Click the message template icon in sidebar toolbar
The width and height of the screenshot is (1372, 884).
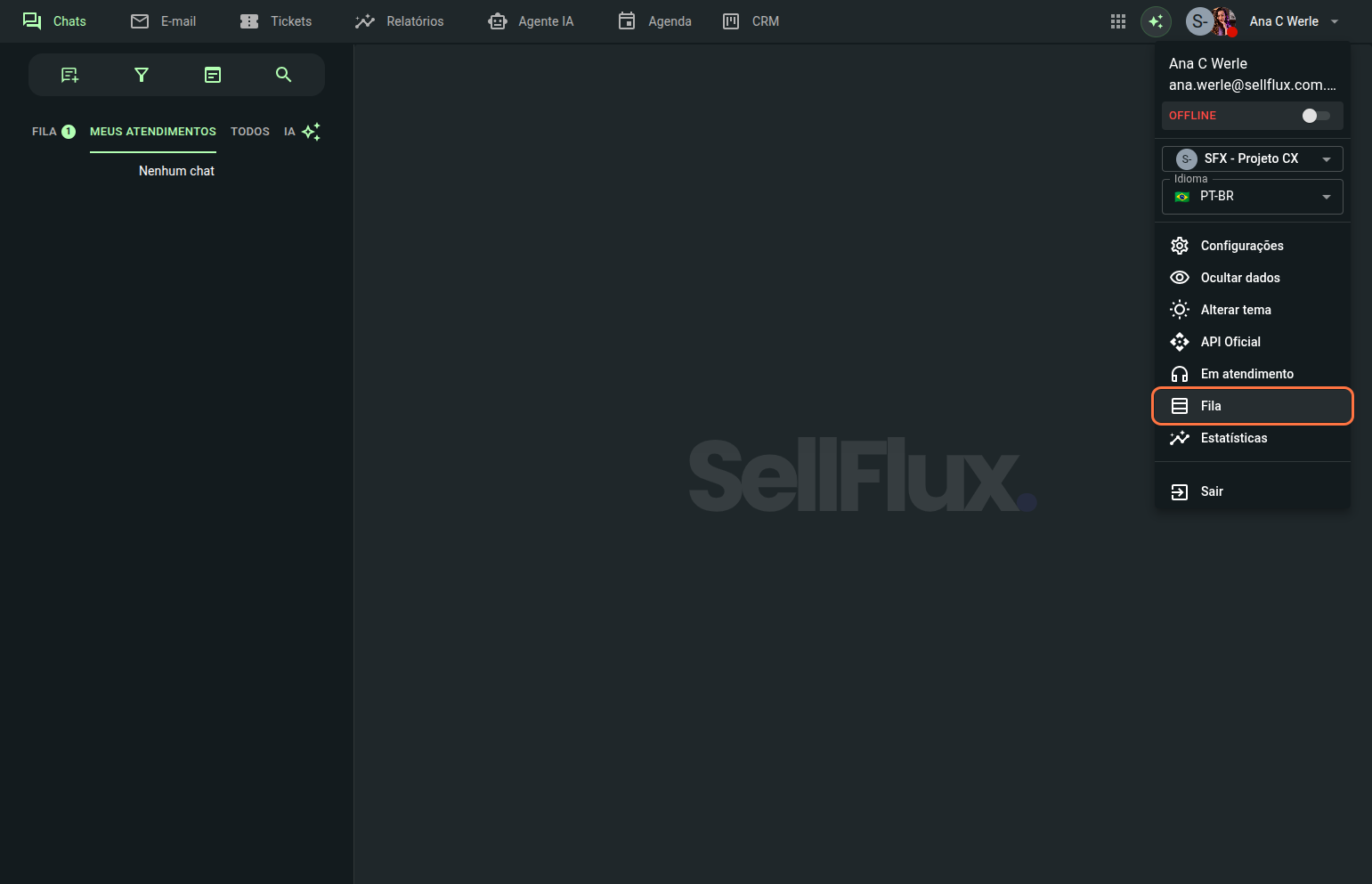[x=213, y=75]
